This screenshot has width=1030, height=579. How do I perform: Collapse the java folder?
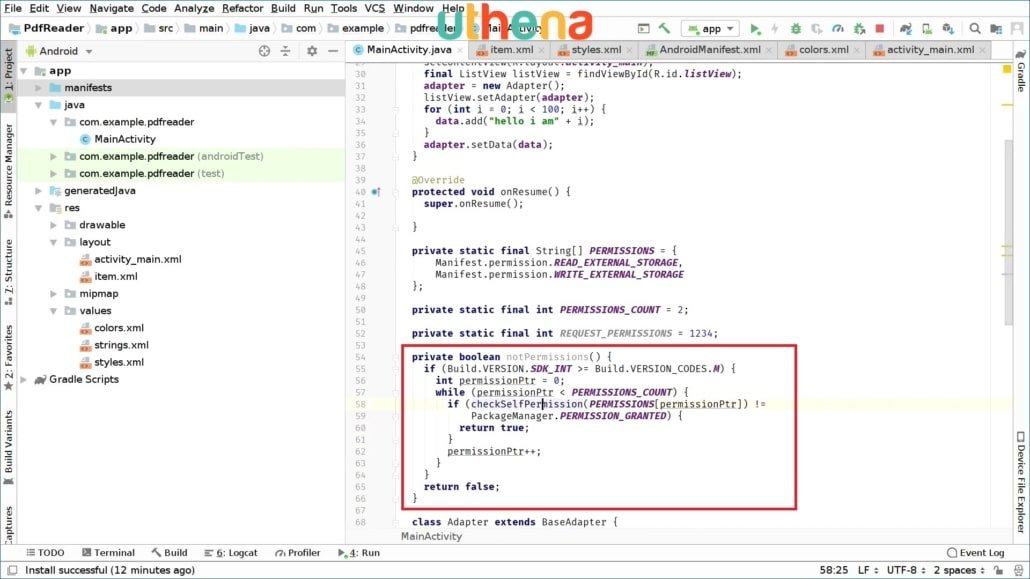(x=38, y=104)
